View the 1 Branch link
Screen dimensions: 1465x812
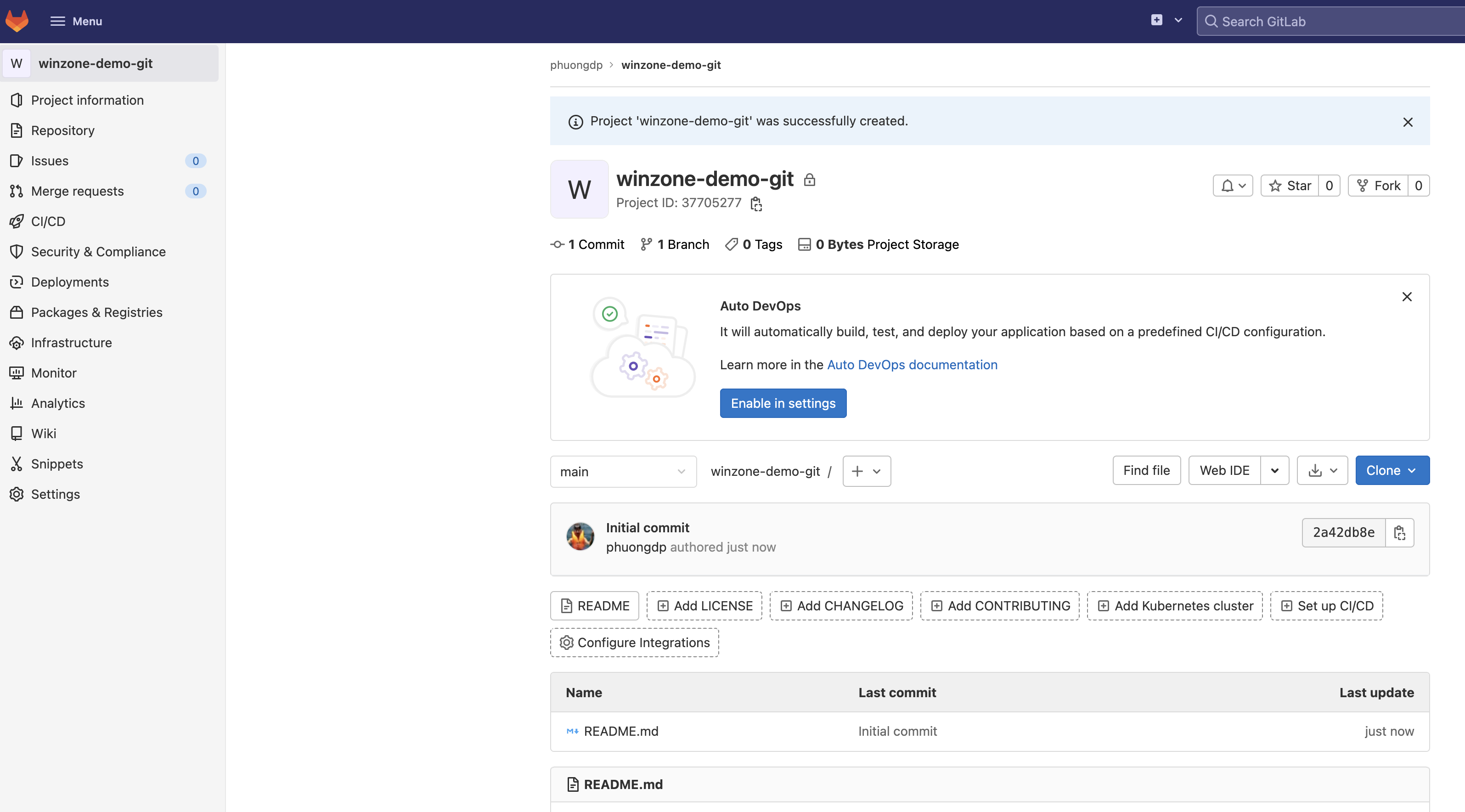click(x=675, y=244)
